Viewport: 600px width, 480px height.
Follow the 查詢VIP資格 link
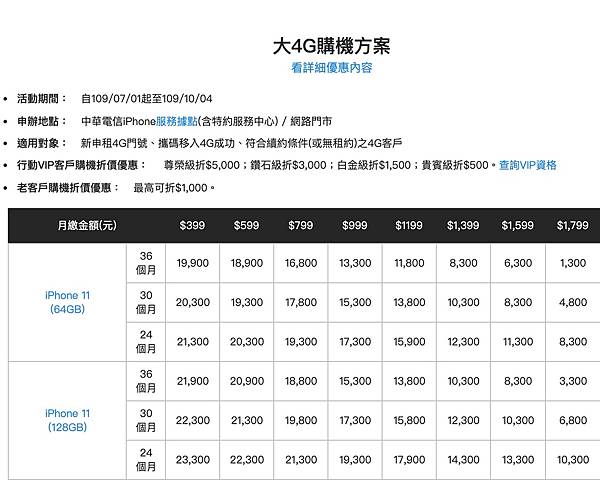527,165
